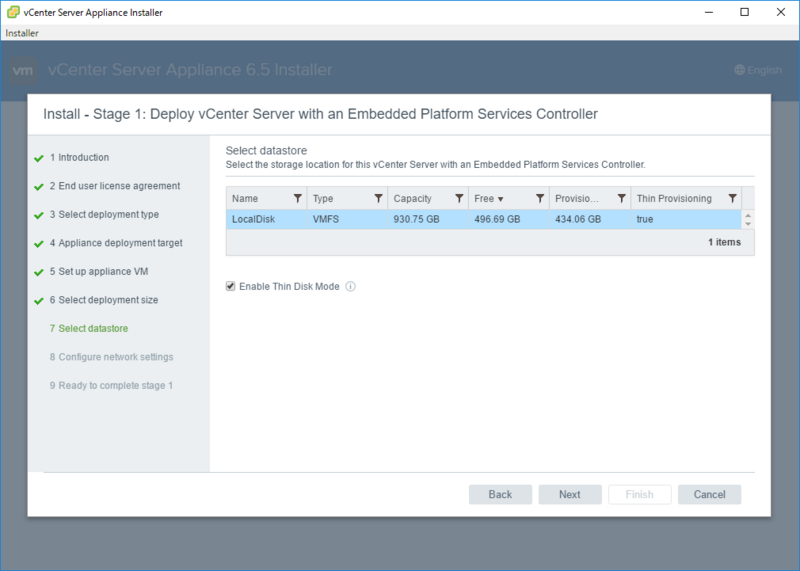Open the filter for the Provisioned column

(x=621, y=198)
